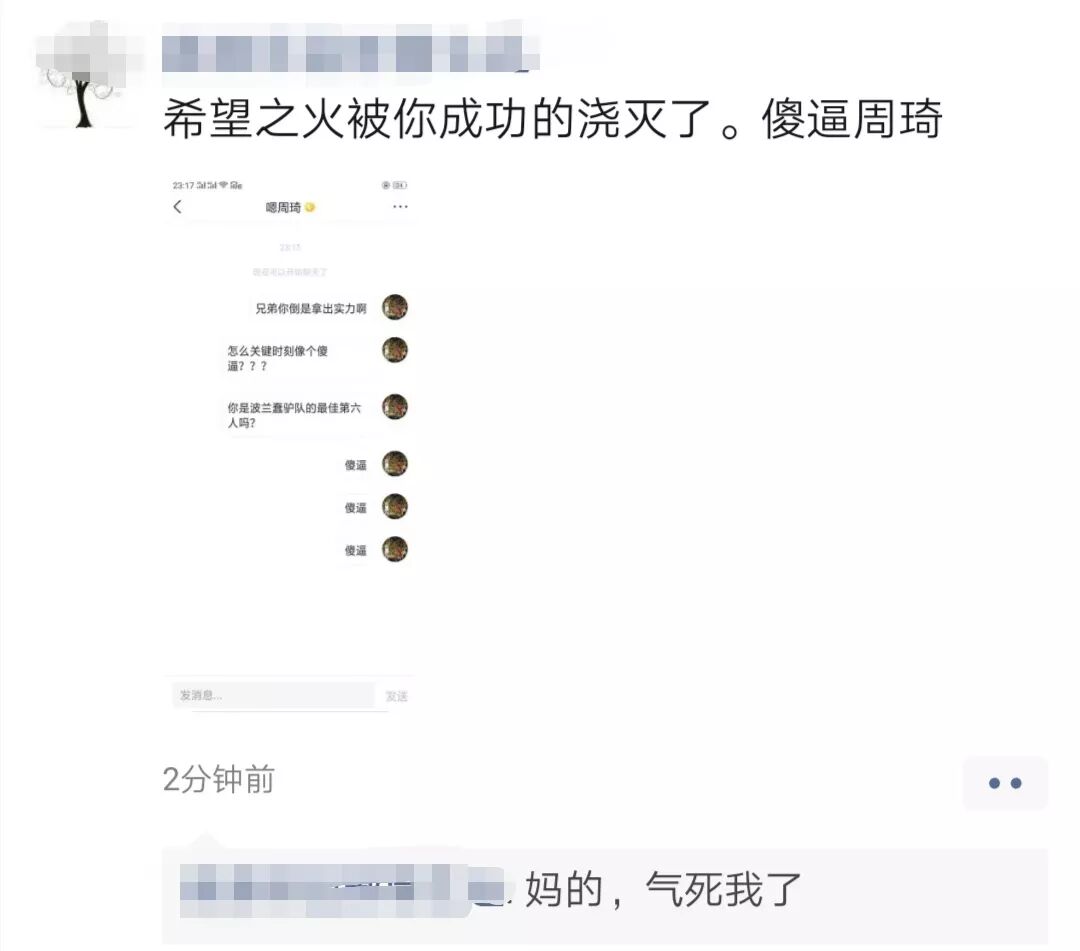The width and height of the screenshot is (1080, 951).
Task: Open the poster's blurred username link
Action: (x=351, y=48)
